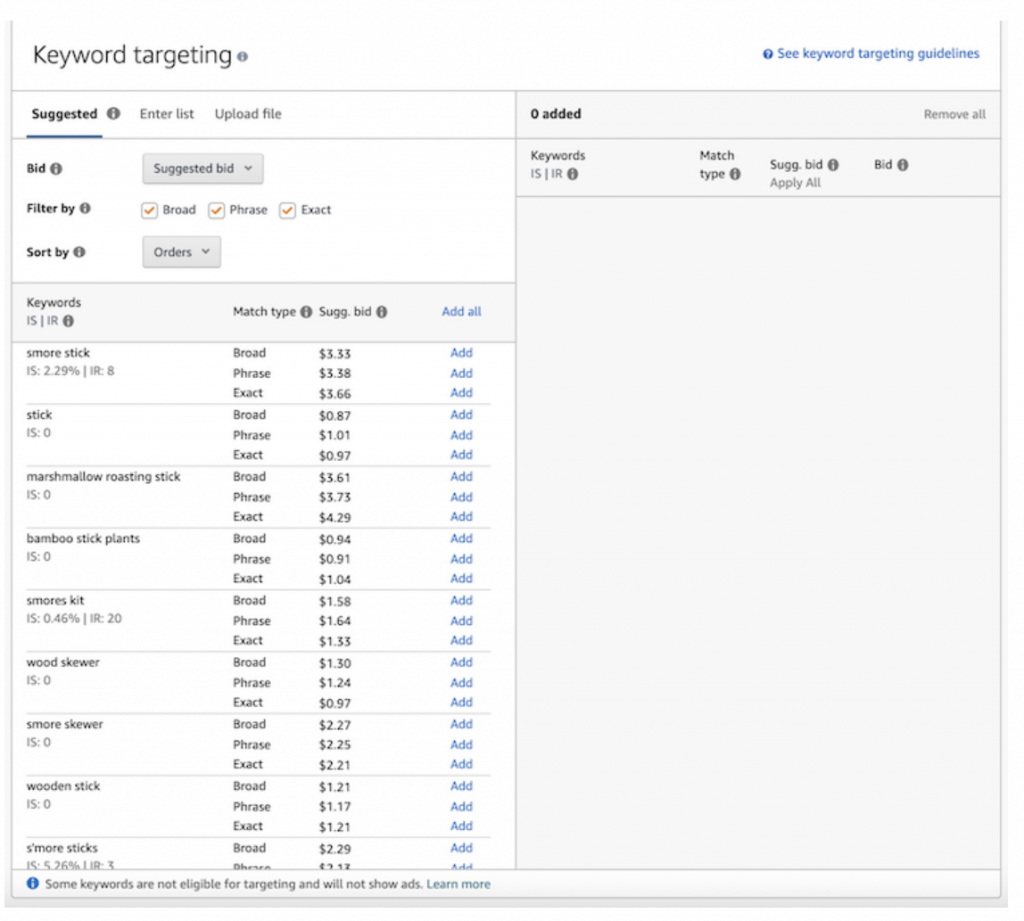The image size is (1024, 921).
Task: Add smores kit as Phrase match
Action: (x=461, y=621)
